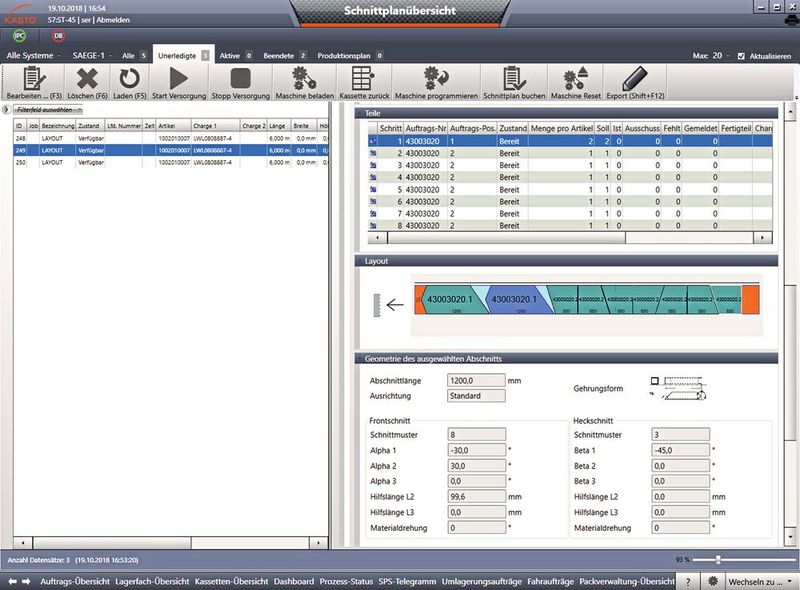Viewport: 800px width, 590px height.
Task: Click the Abmelden logout link
Action: [x=114, y=19]
